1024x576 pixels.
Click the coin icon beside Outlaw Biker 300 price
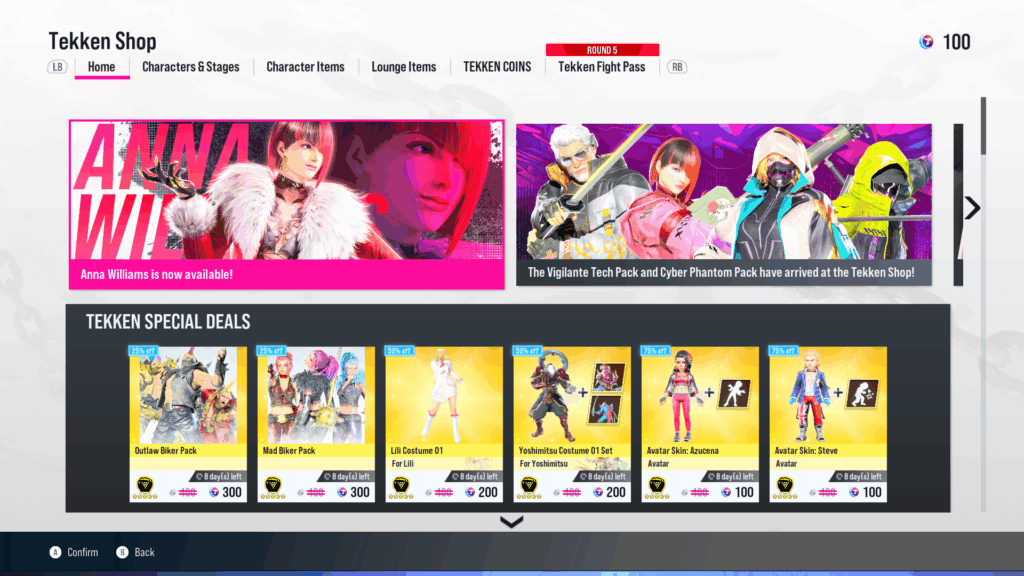pos(214,492)
